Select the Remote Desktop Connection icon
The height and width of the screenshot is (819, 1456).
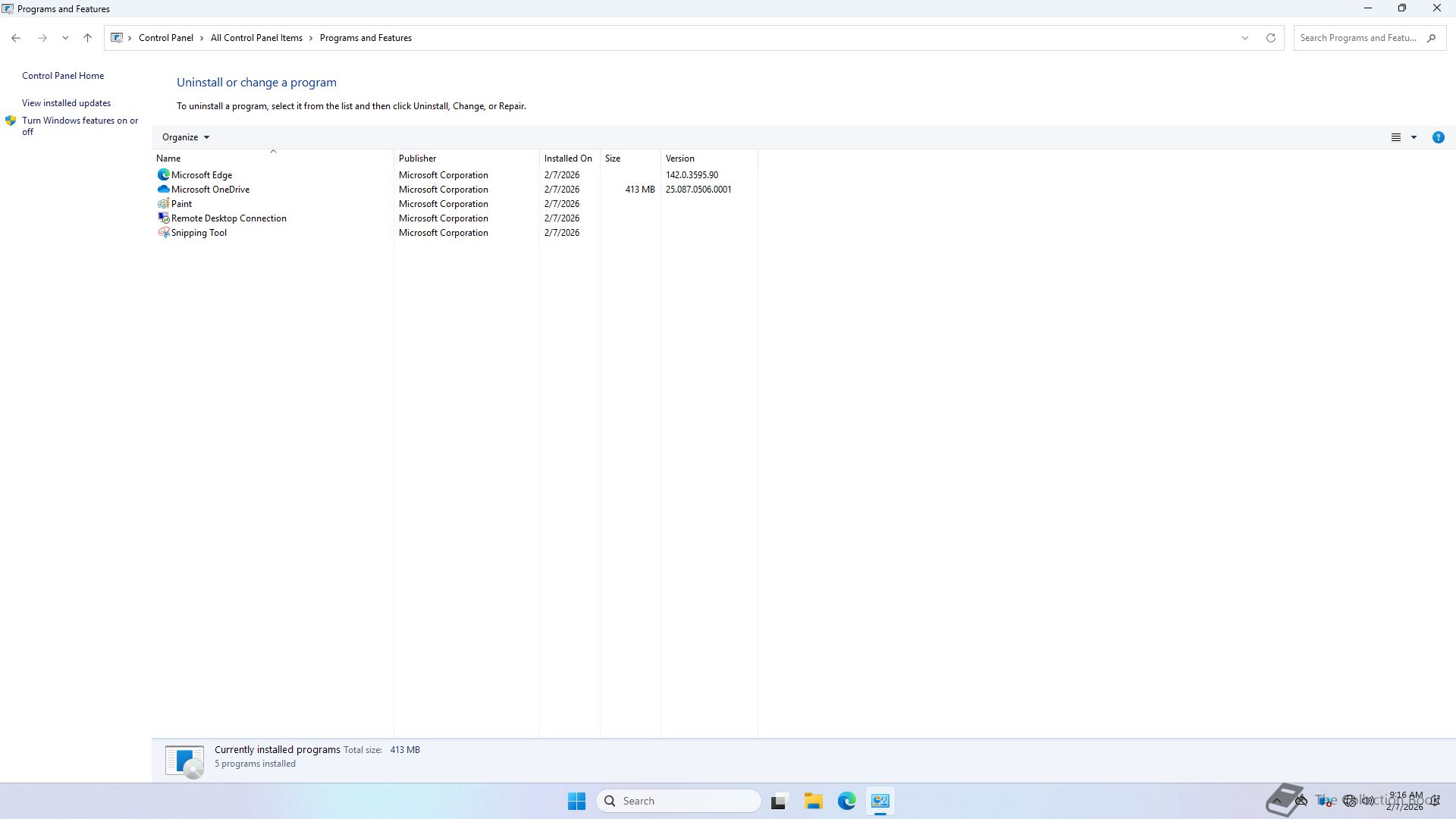coord(163,218)
